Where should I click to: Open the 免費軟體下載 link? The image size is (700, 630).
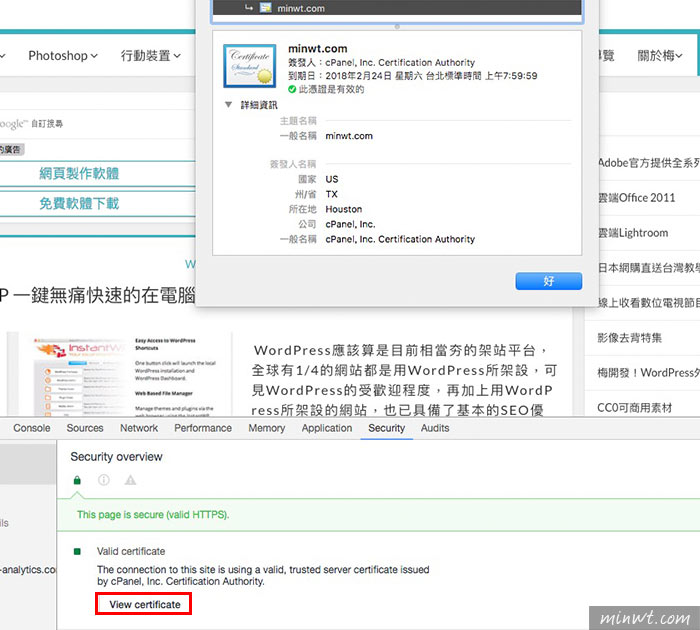(79, 204)
